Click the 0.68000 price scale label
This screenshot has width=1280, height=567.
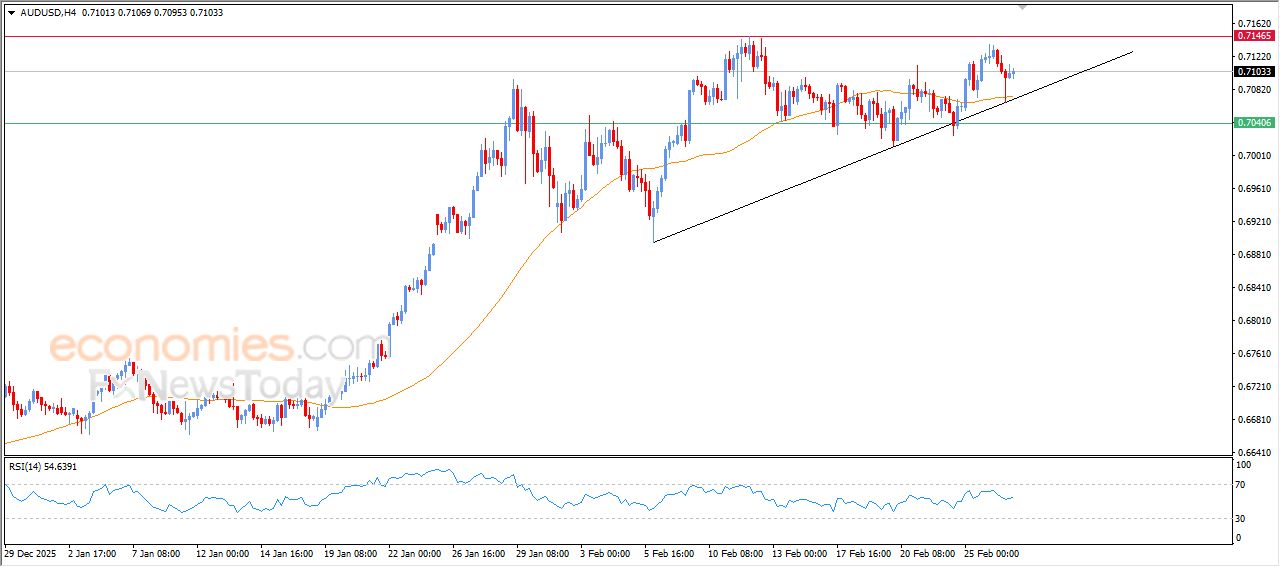point(1253,321)
